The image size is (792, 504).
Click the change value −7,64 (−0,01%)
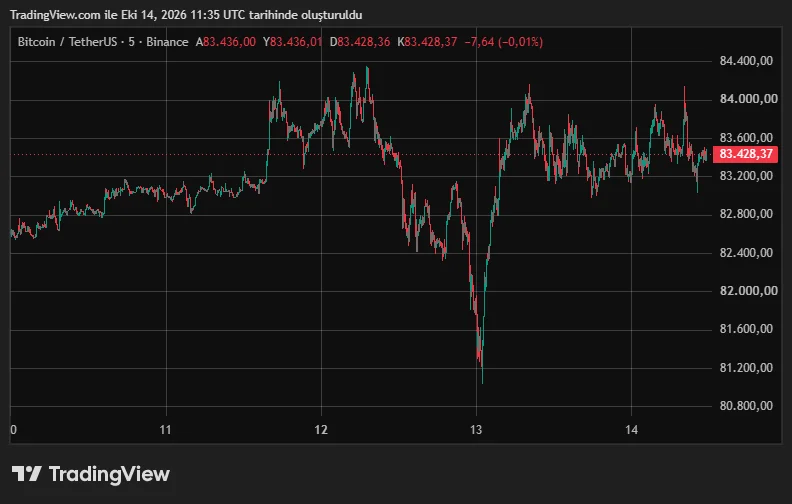tap(504, 42)
